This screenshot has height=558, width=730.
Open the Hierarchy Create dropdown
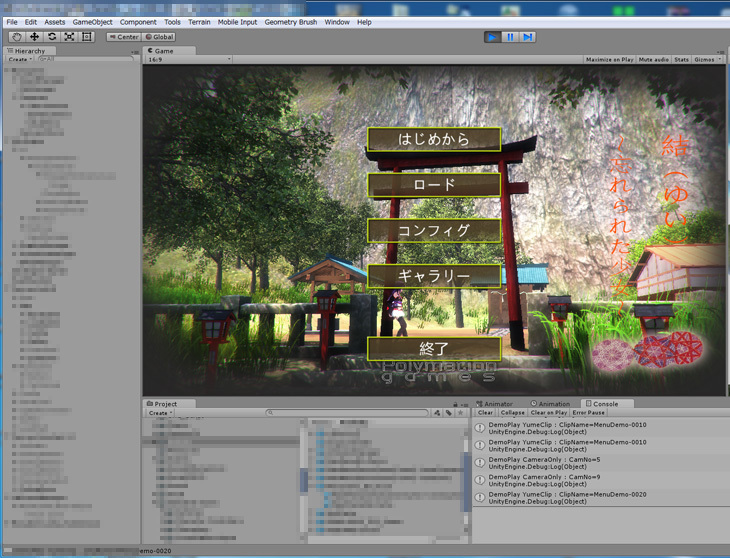tap(20, 59)
